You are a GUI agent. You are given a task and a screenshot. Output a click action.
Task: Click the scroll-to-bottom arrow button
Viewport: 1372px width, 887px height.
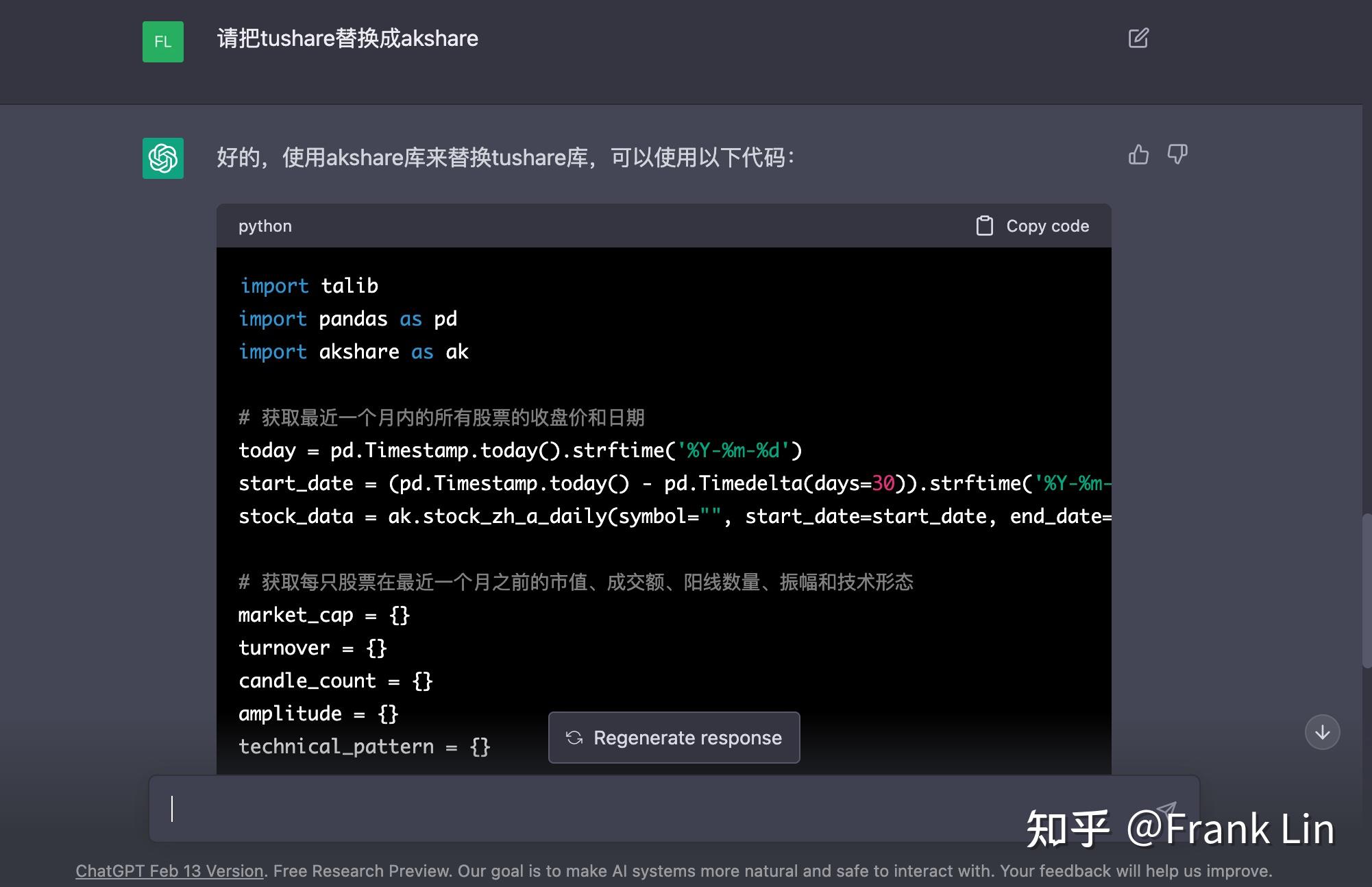pyautogui.click(x=1322, y=732)
